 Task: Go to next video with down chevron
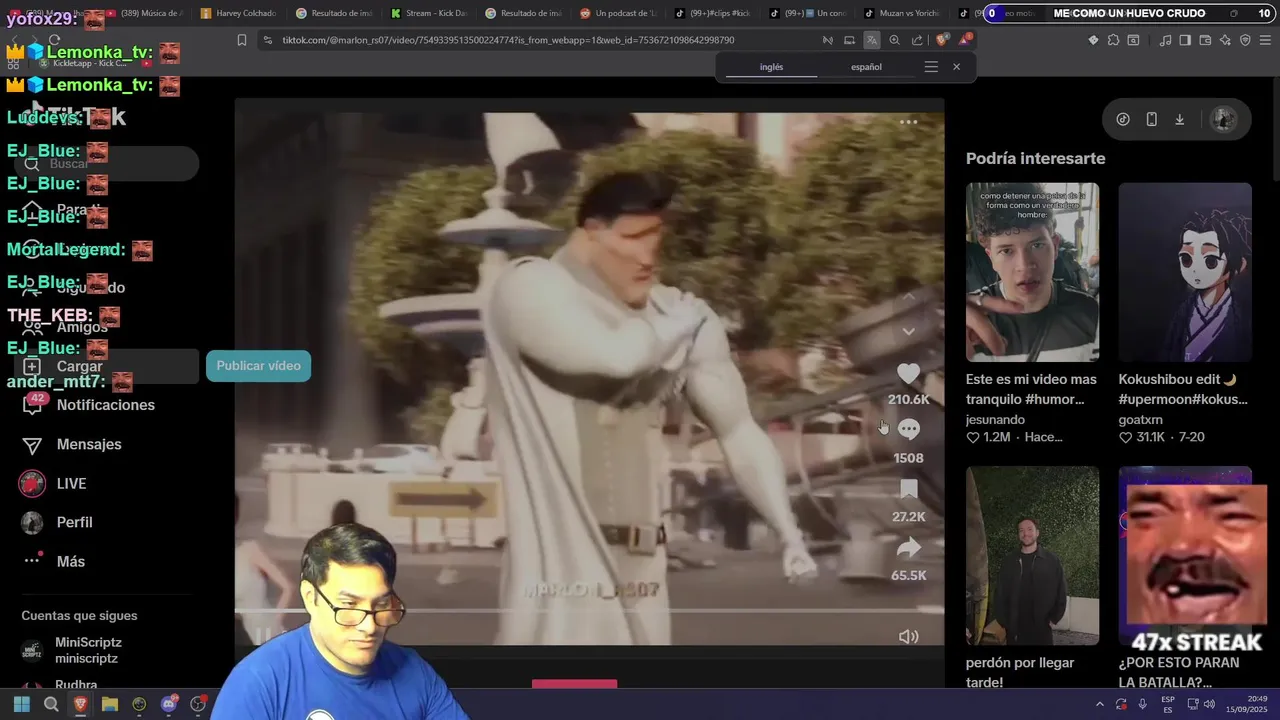[908, 331]
